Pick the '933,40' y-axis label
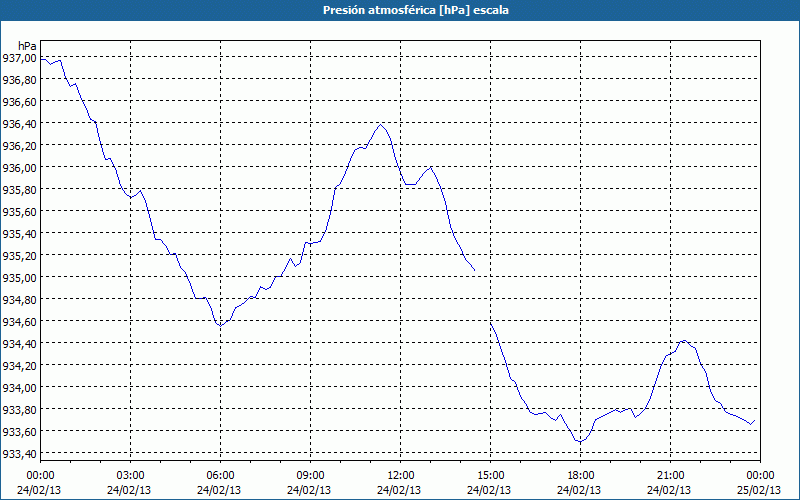The image size is (800, 500). pos(20,453)
